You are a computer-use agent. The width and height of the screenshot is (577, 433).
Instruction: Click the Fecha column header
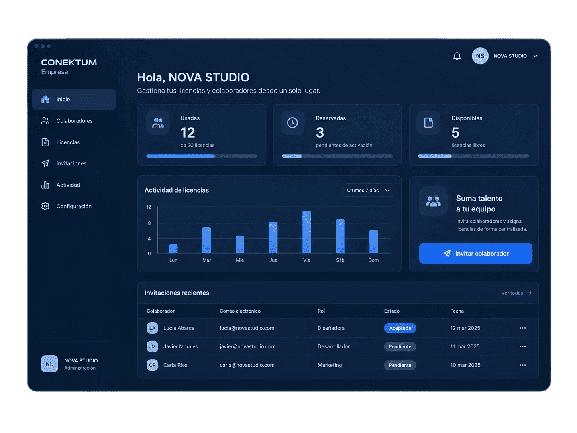point(457,311)
